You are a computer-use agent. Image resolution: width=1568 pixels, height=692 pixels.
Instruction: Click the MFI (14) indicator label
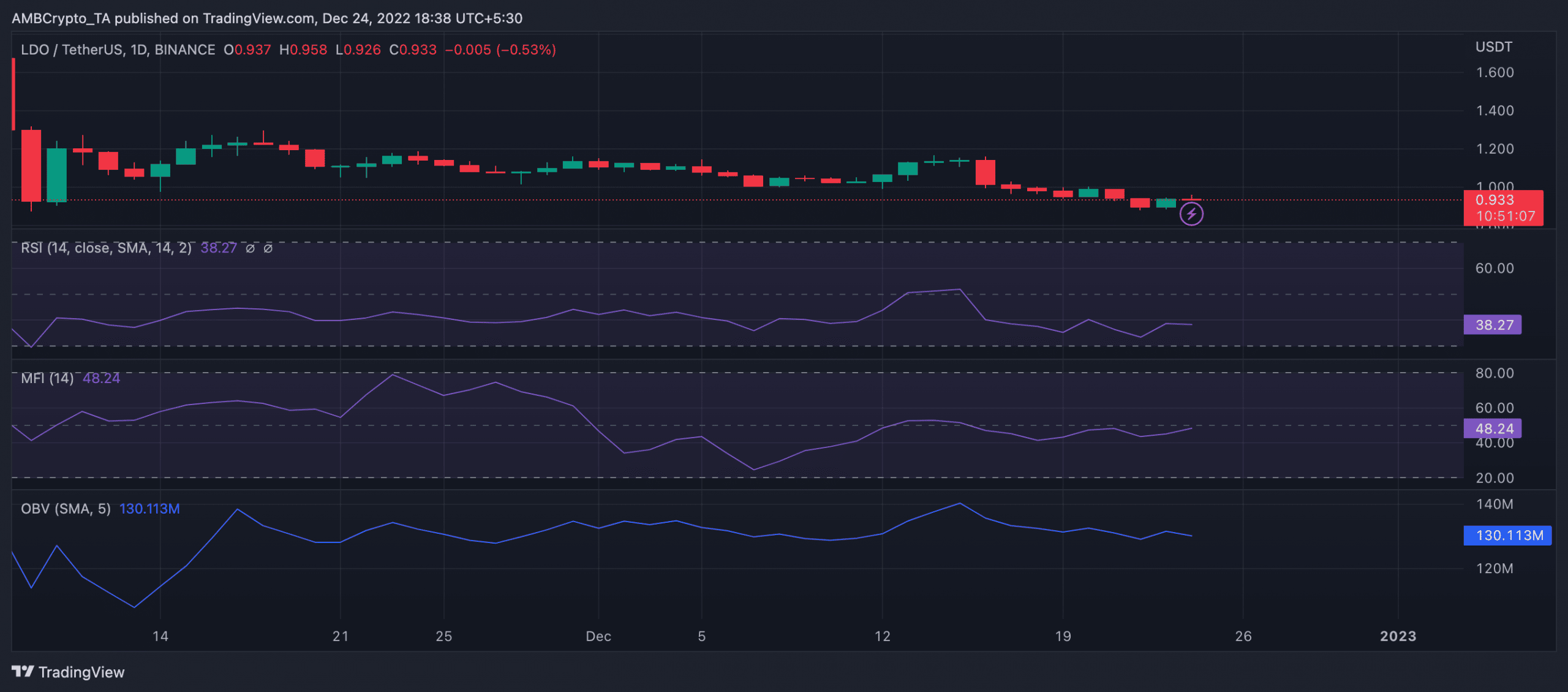pos(47,378)
